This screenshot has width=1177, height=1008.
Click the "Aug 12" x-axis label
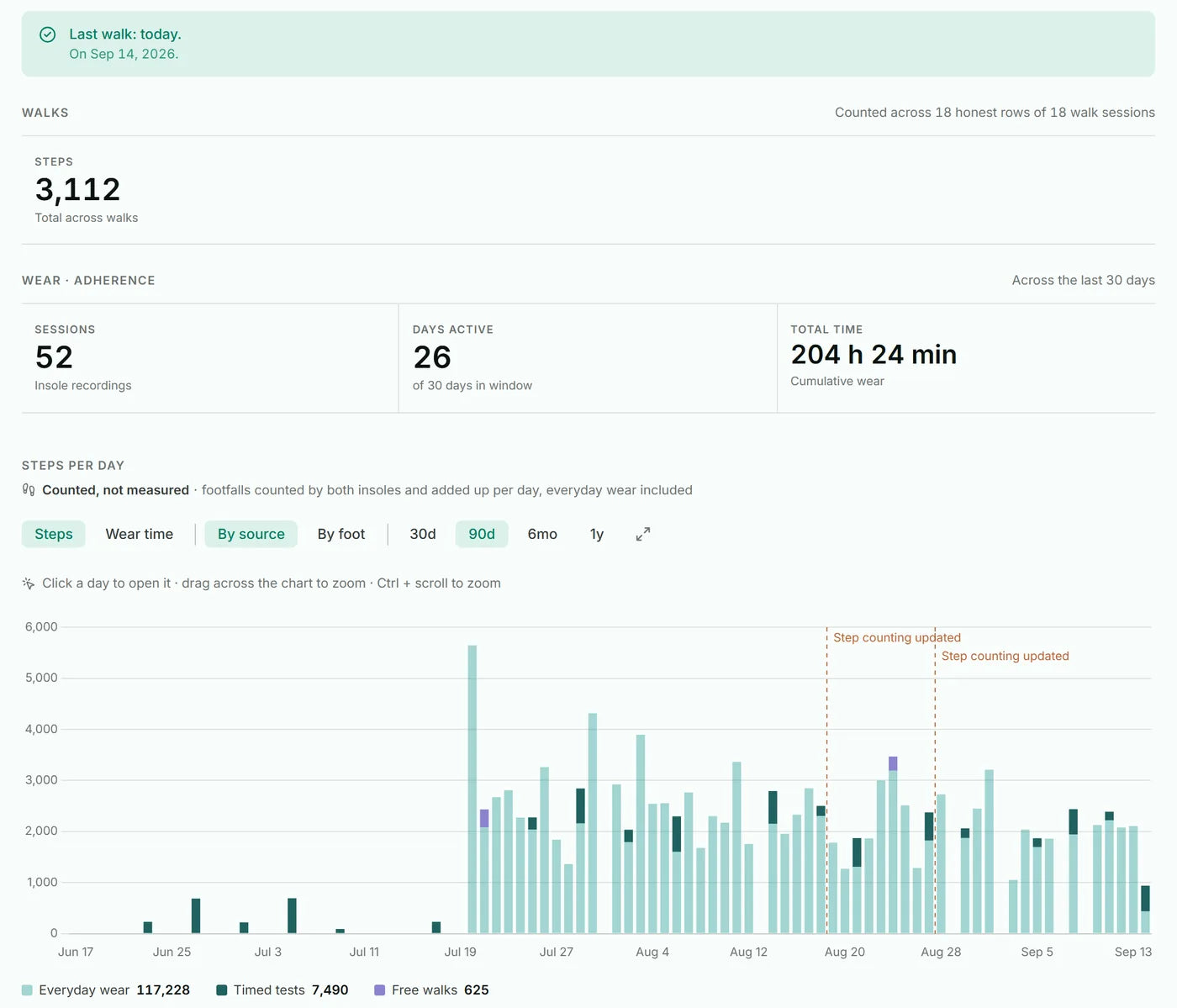point(748,953)
